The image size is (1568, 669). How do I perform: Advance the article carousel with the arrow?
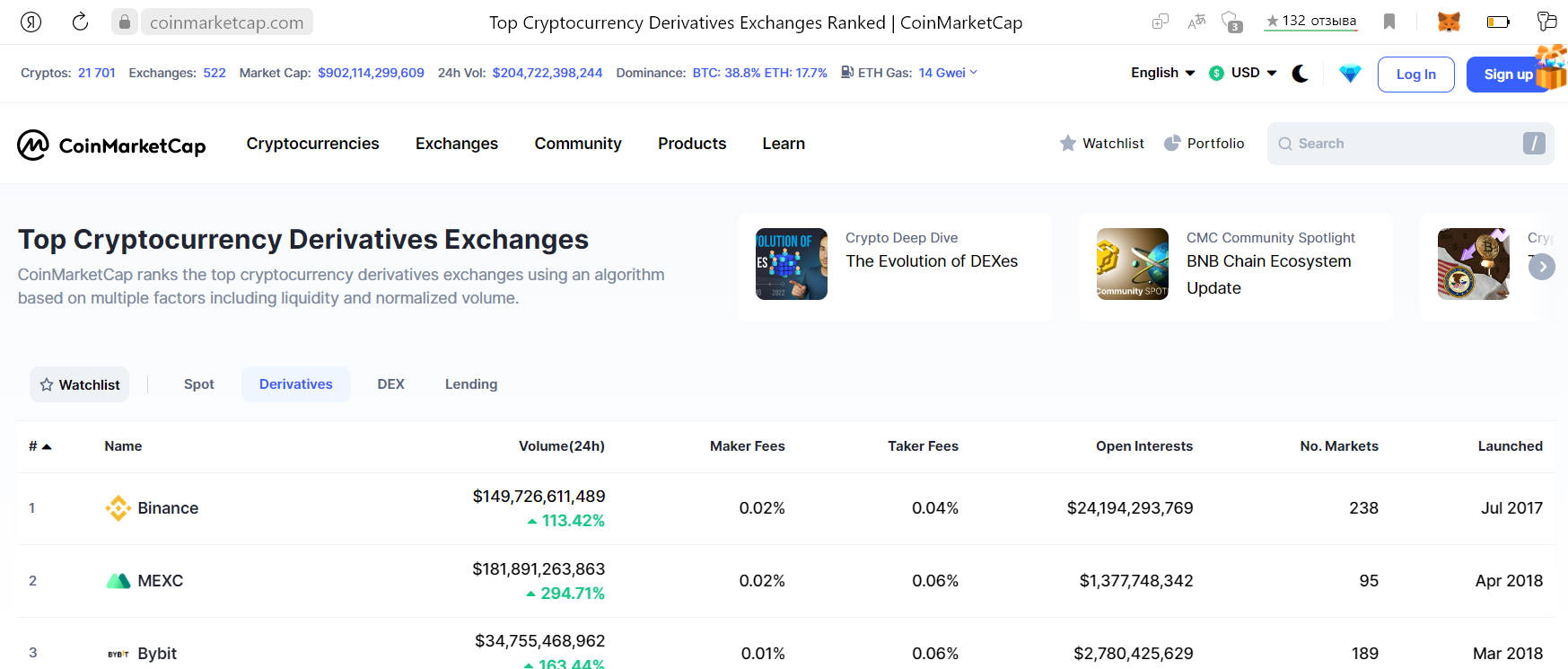pyautogui.click(x=1541, y=267)
